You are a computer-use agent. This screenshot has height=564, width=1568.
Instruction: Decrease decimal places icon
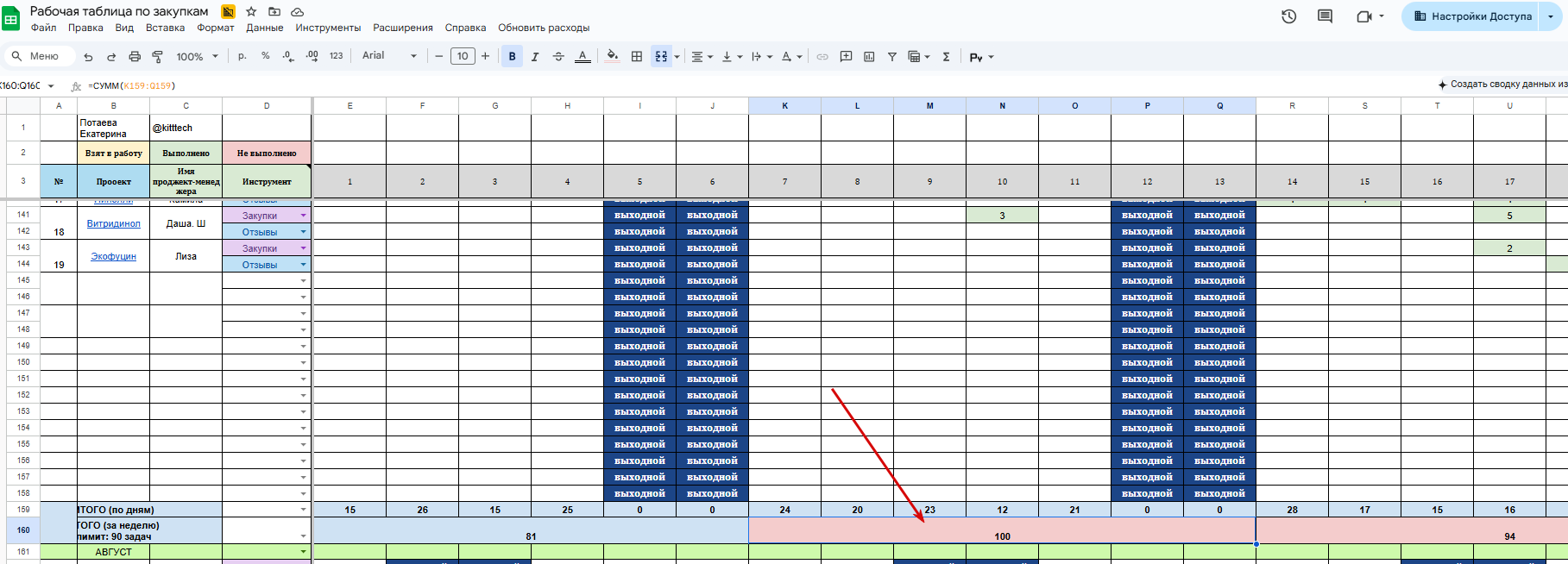point(288,56)
